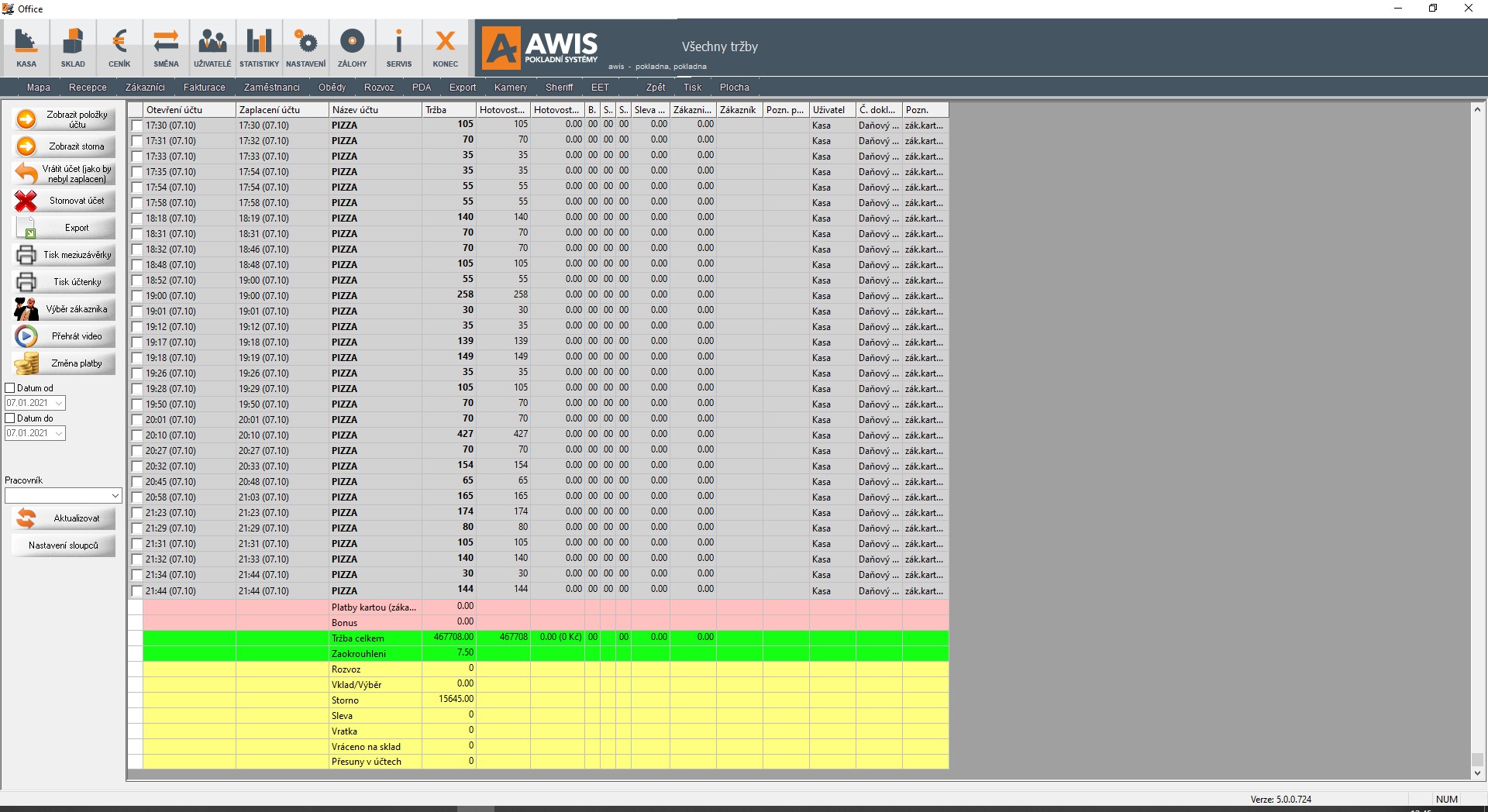Check the row opened at 17:30
Image resolution: width=1488 pixels, height=812 pixels.
pos(136,126)
